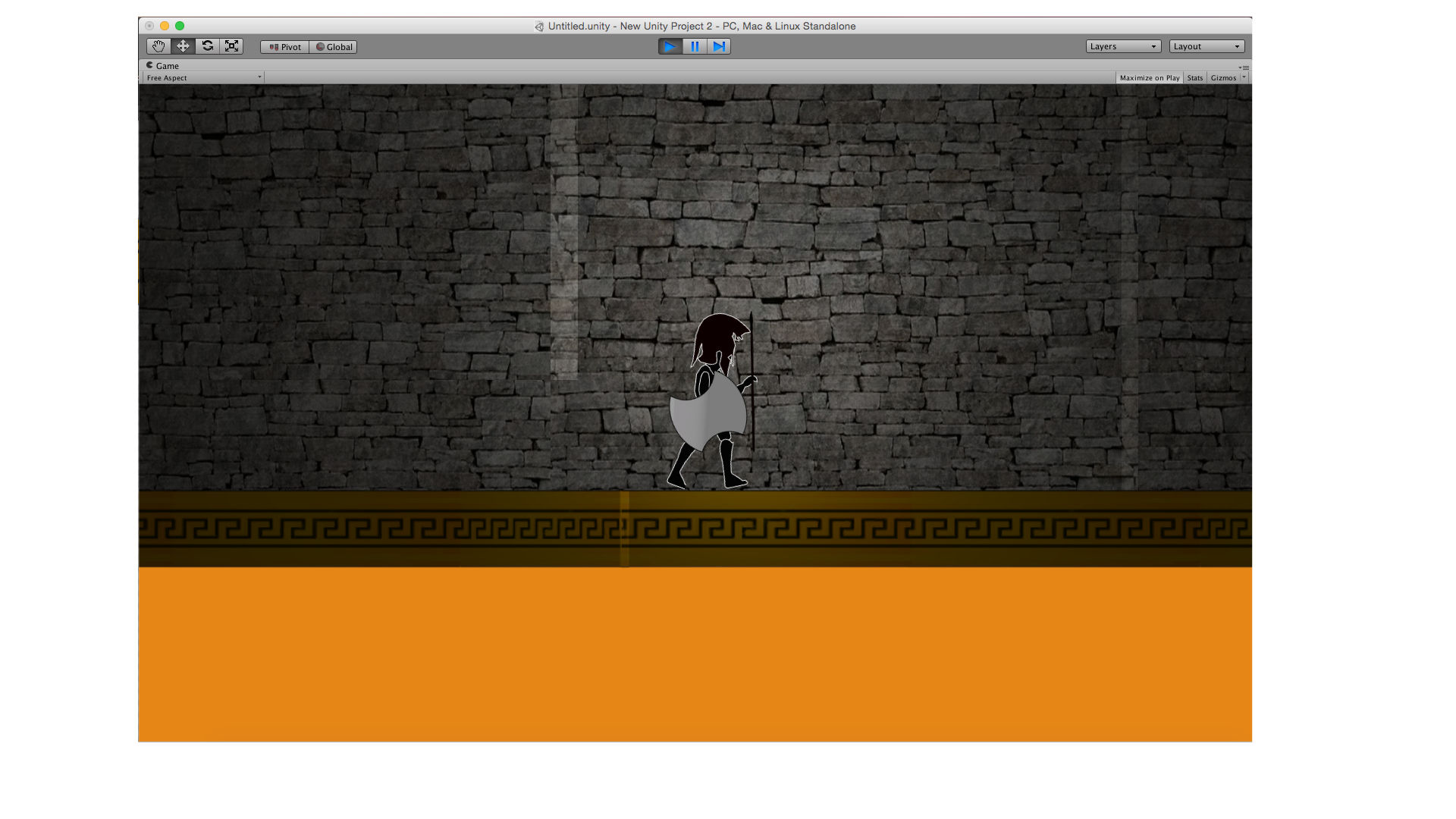
Task: Toggle Maximize on Play
Action: 1149,78
